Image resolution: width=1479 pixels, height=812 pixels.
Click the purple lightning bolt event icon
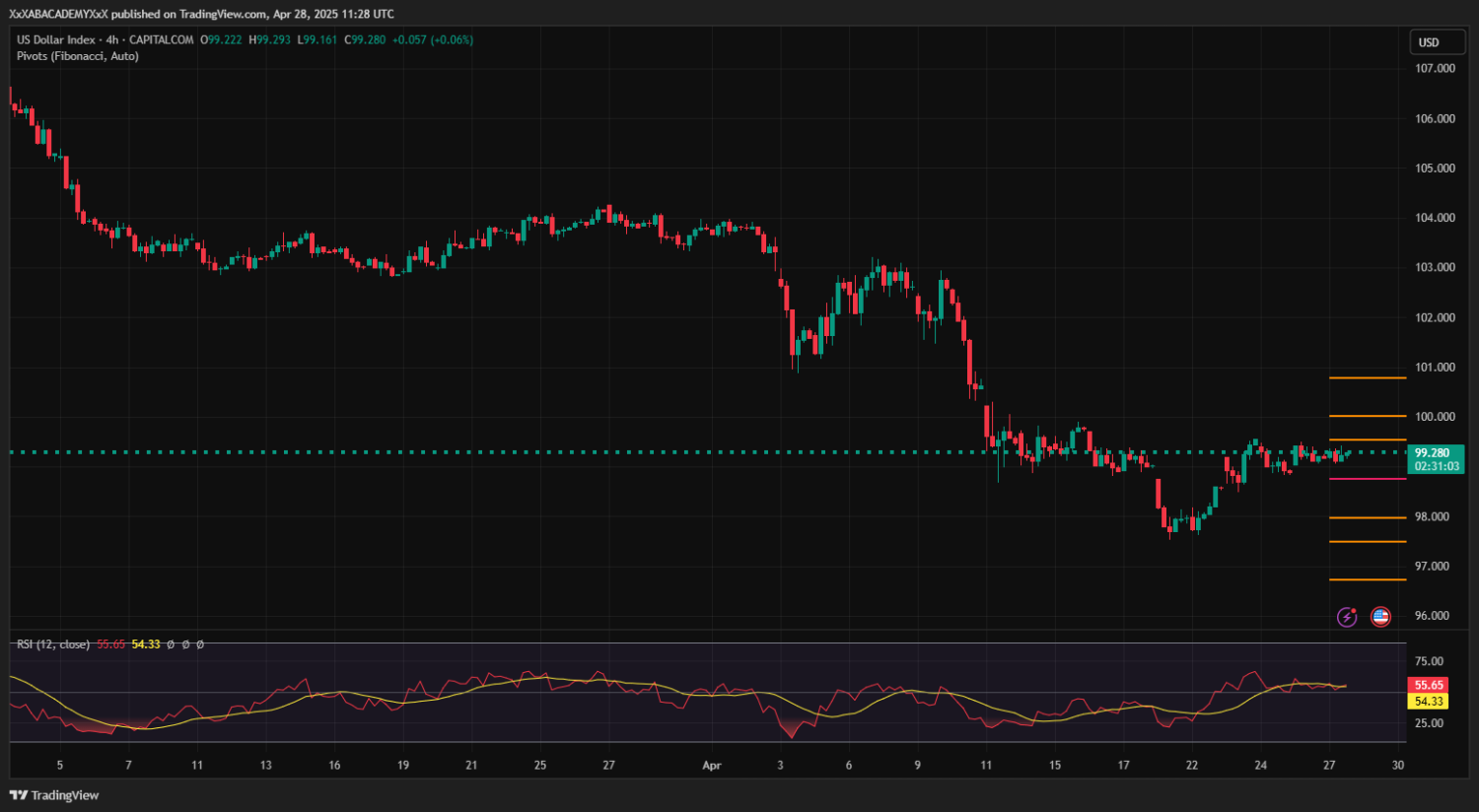point(1347,617)
